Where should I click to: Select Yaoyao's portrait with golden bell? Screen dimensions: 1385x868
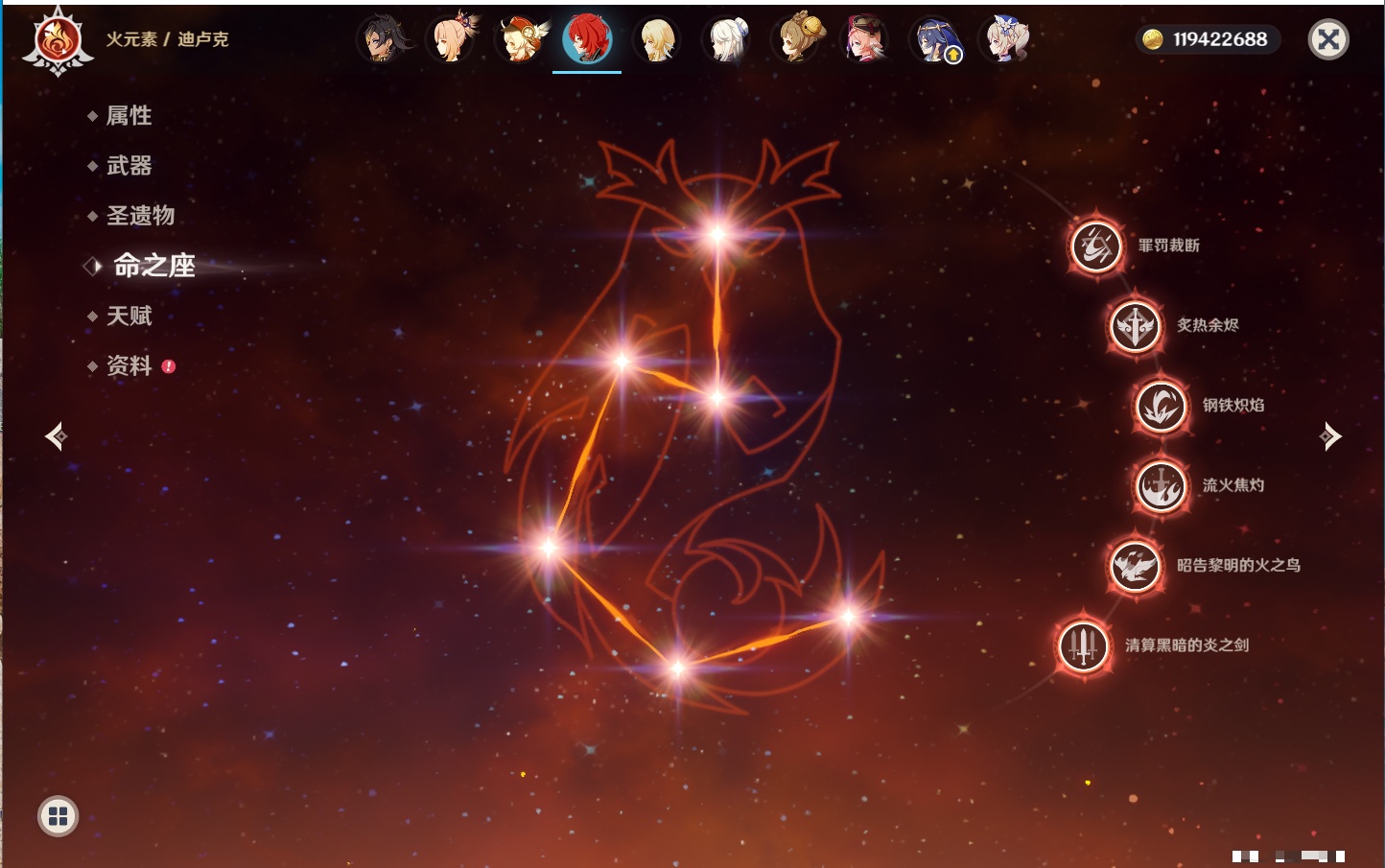pyautogui.click(x=797, y=40)
